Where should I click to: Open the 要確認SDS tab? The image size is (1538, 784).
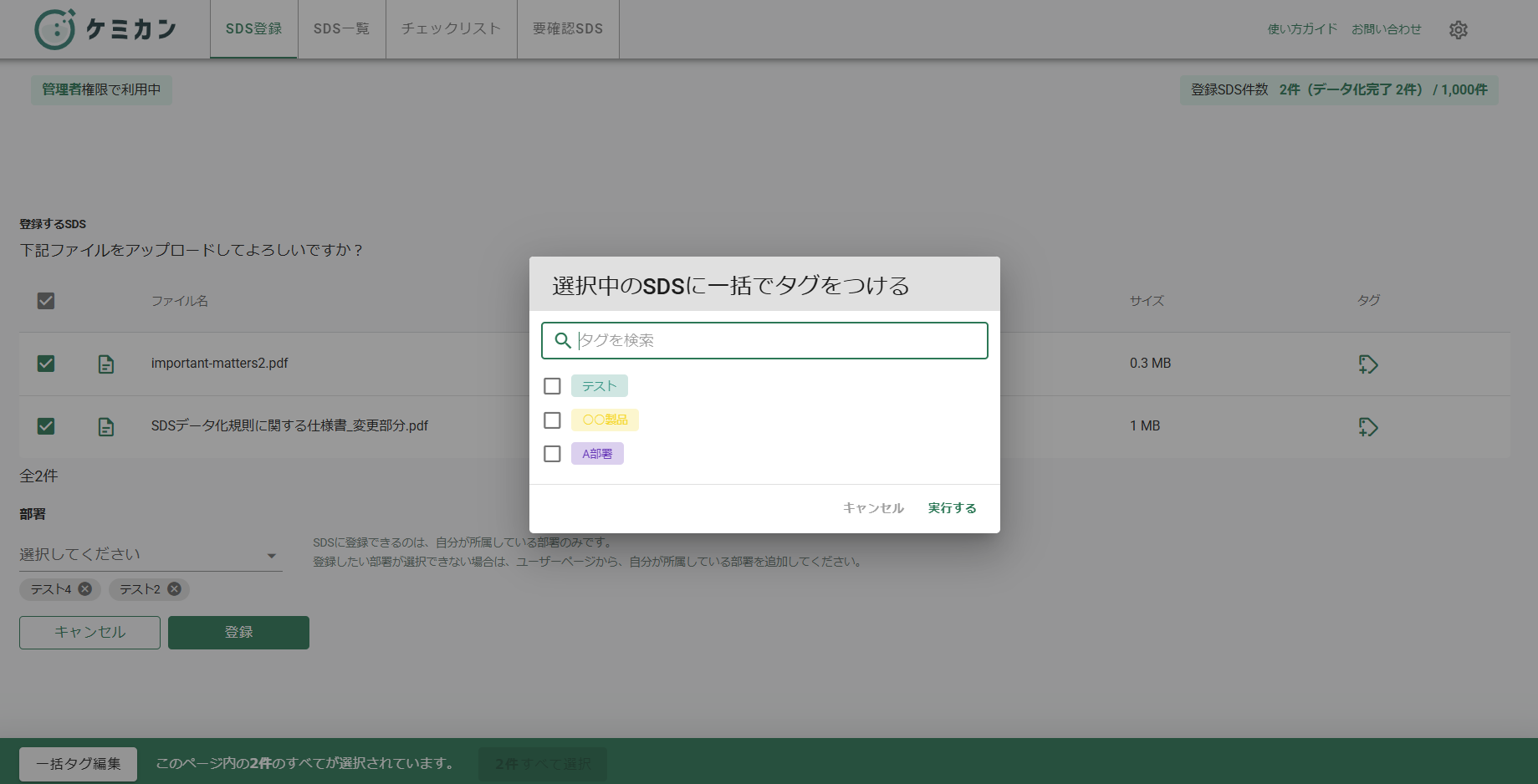coord(568,29)
